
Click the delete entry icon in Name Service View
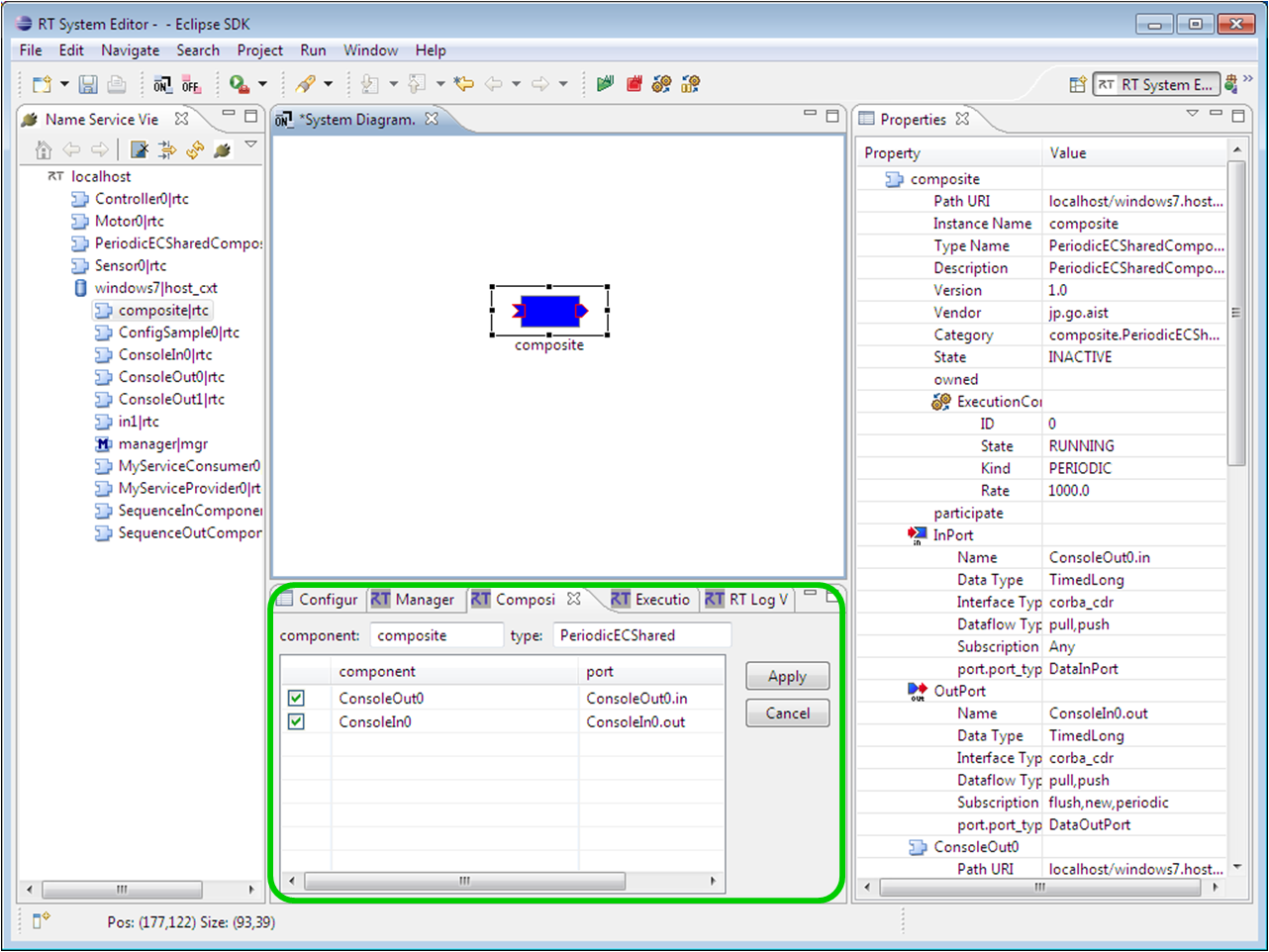[x=140, y=149]
